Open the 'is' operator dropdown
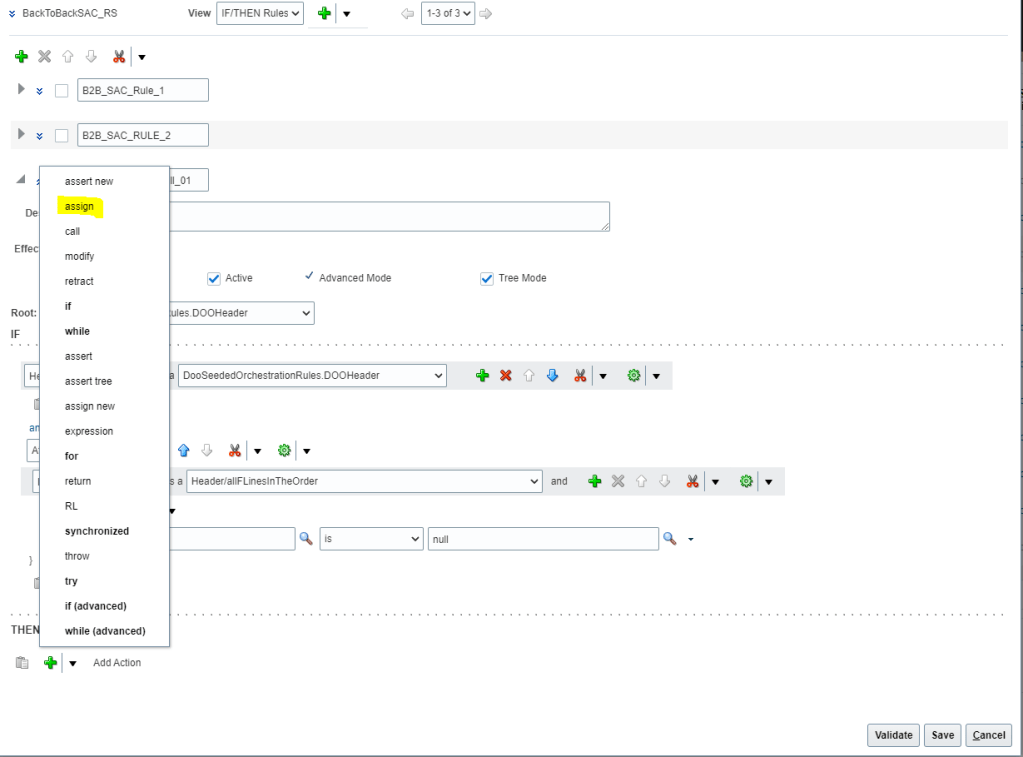The image size is (1023, 757). point(371,539)
